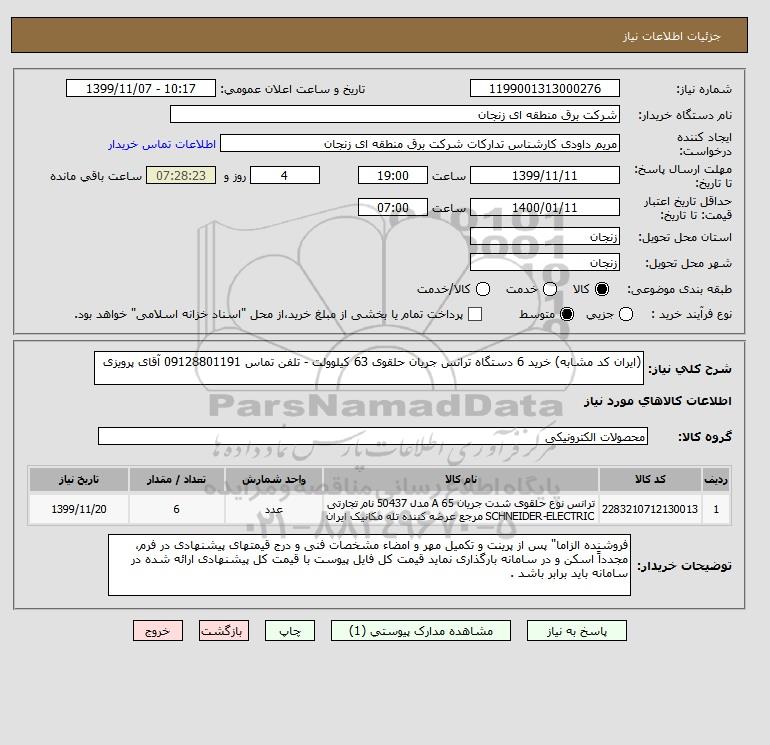Click the row number cell 1
770x745 pixels.
(716, 509)
